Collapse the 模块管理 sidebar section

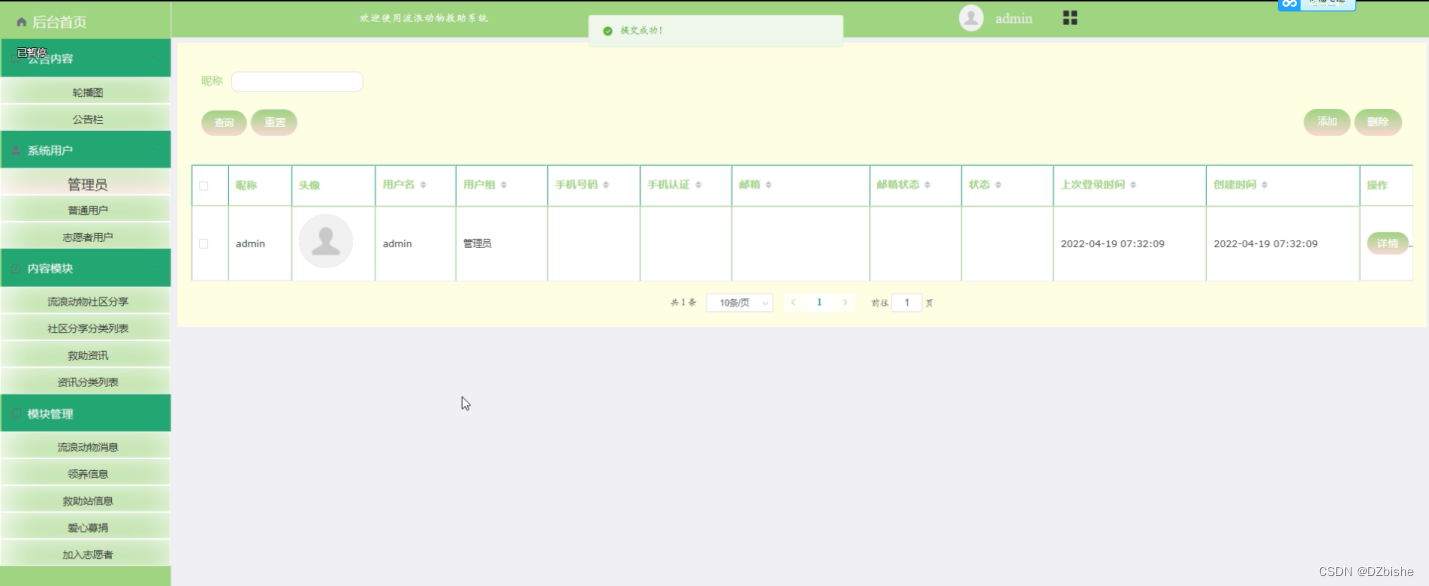85,414
